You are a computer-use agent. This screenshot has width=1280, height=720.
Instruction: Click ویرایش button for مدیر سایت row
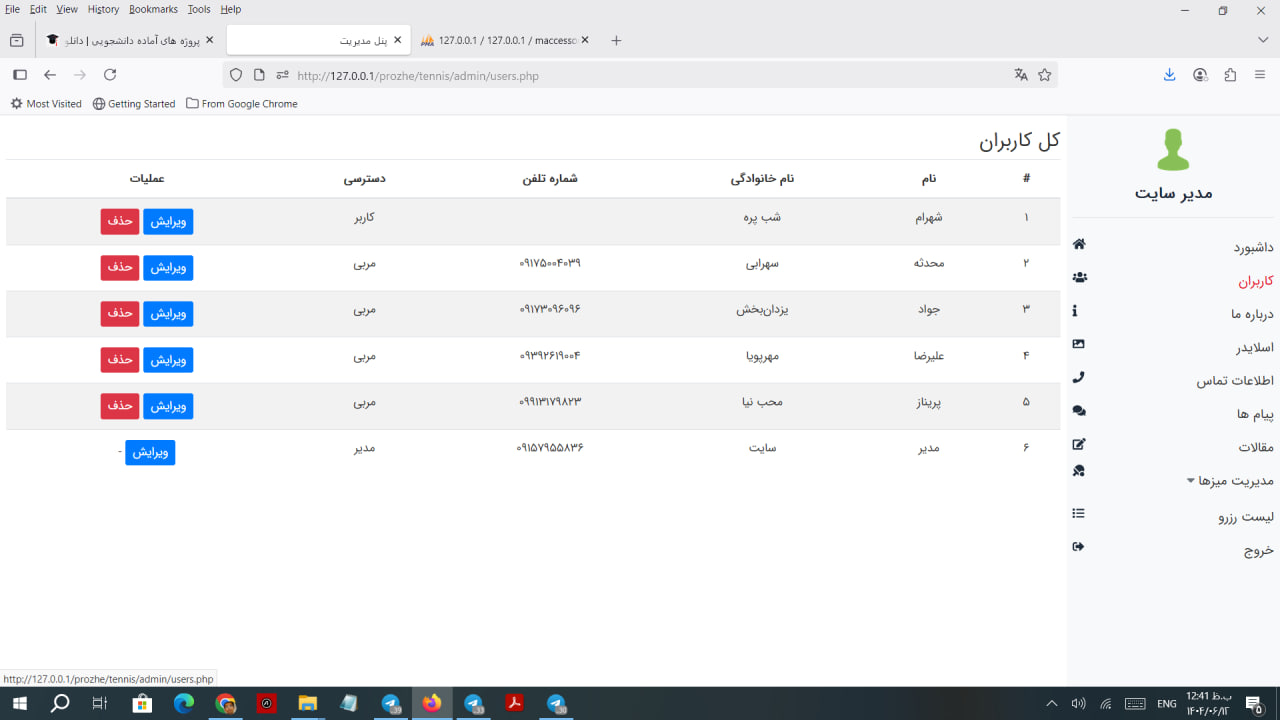[150, 452]
